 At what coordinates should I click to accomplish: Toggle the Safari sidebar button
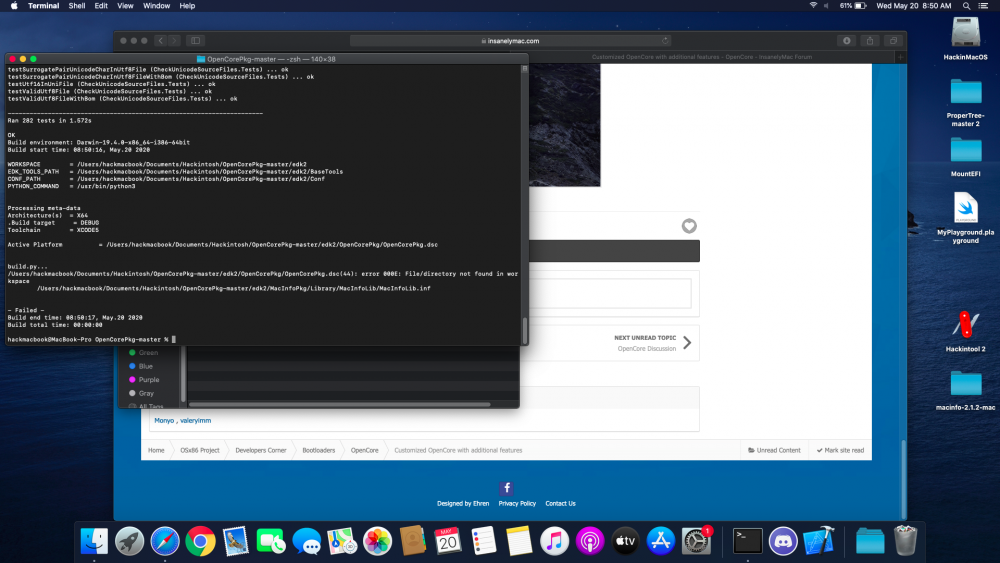pos(196,40)
